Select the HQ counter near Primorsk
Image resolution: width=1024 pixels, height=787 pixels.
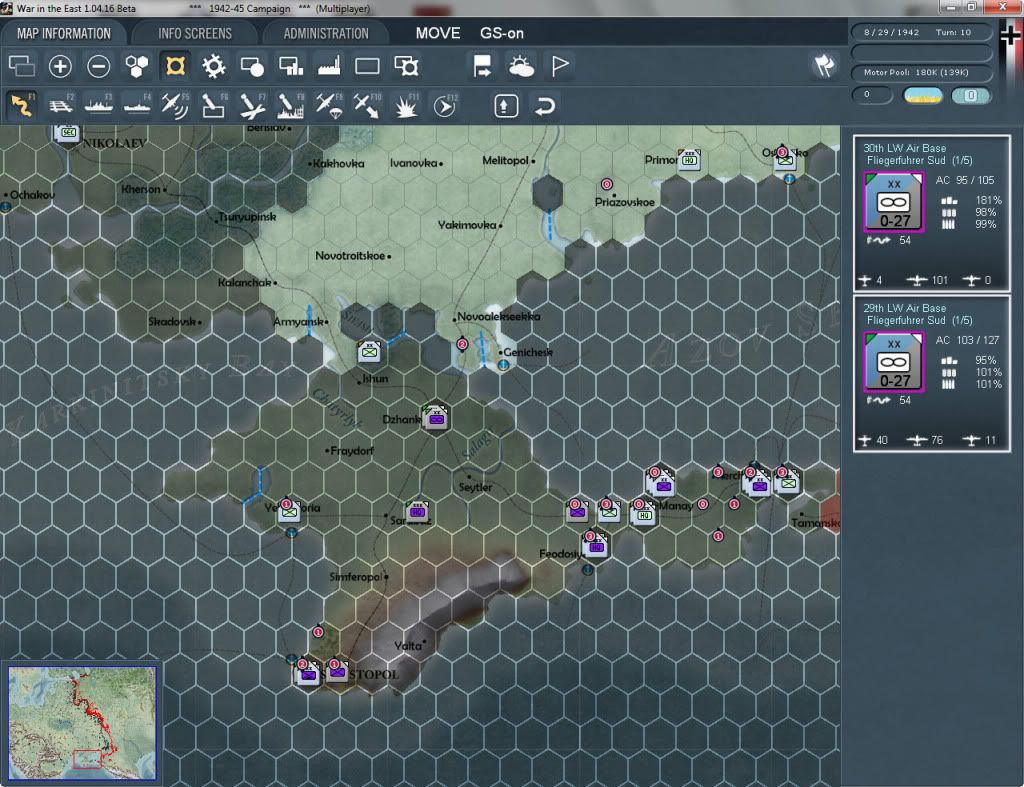click(690, 159)
